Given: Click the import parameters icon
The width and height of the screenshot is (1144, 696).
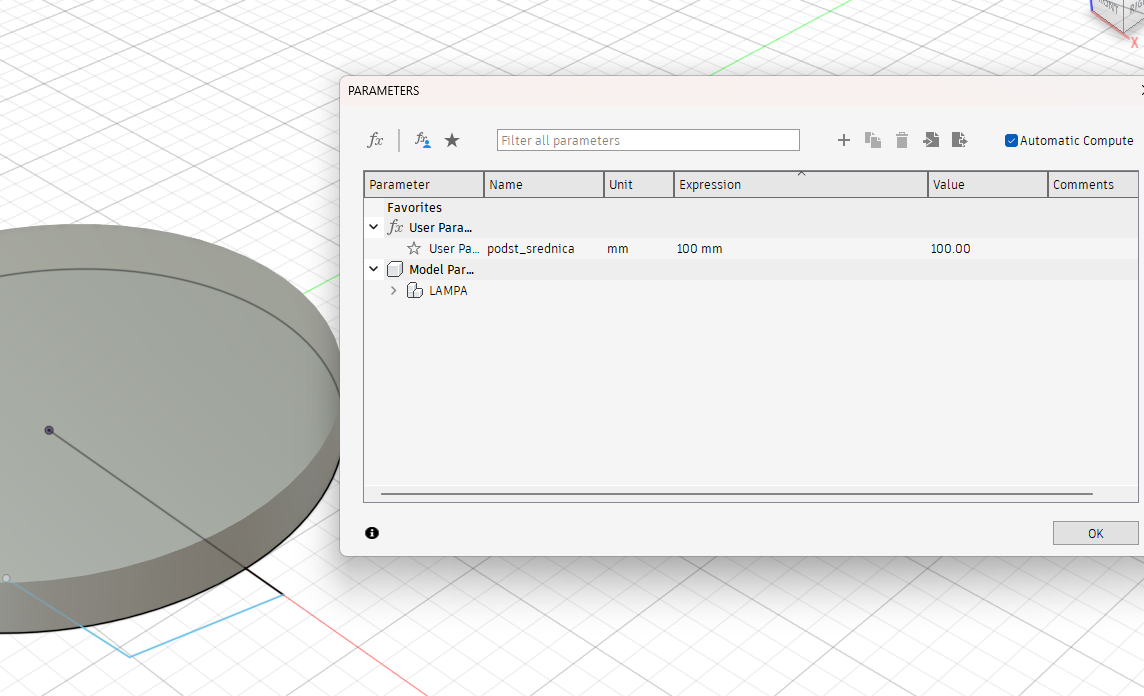Looking at the screenshot, I should [x=931, y=141].
